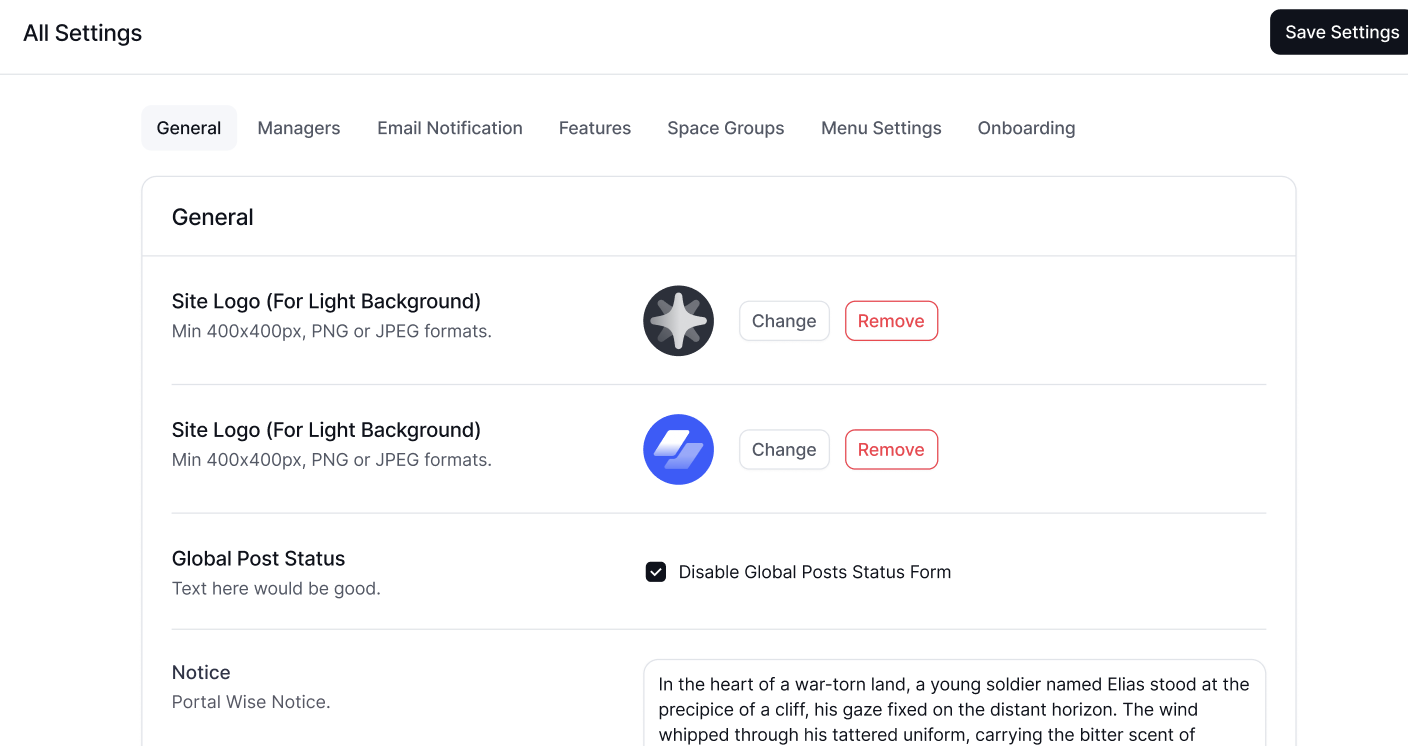Open the Email Notification tab

coord(449,128)
